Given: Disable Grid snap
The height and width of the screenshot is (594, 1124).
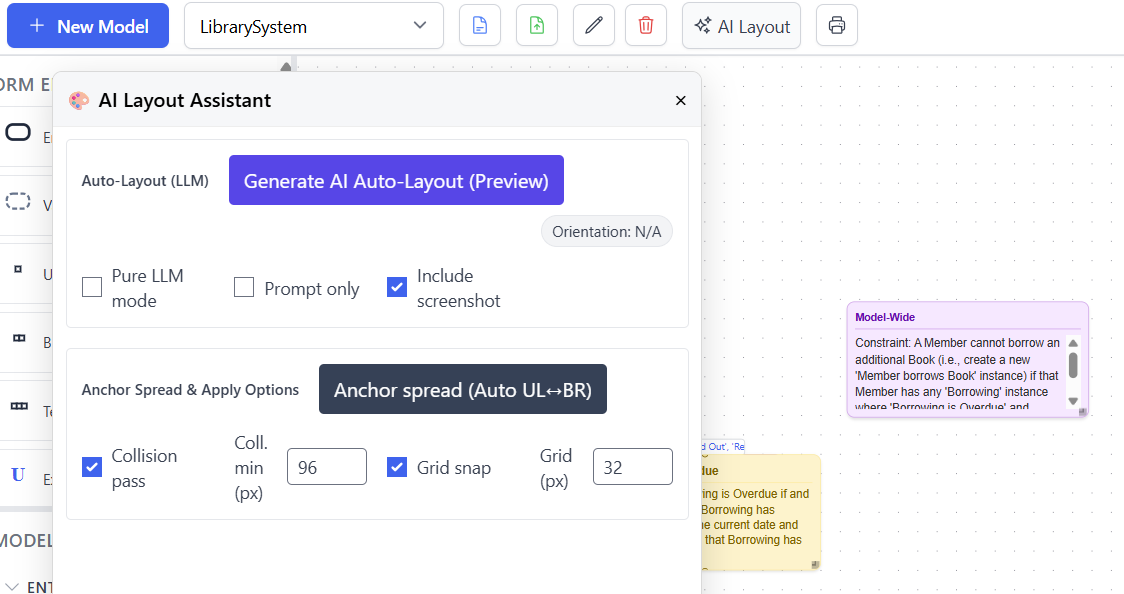Looking at the screenshot, I should pos(398,466).
